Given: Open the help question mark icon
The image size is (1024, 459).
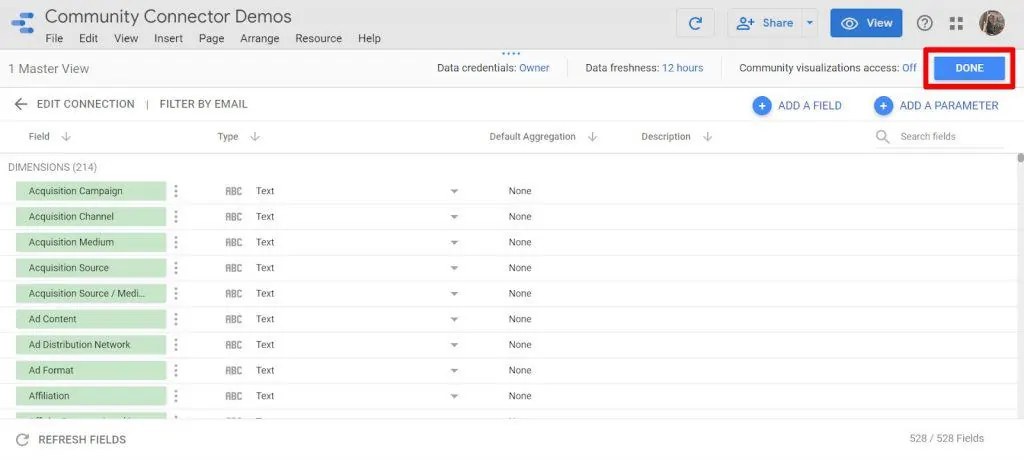Looking at the screenshot, I should coord(924,24).
